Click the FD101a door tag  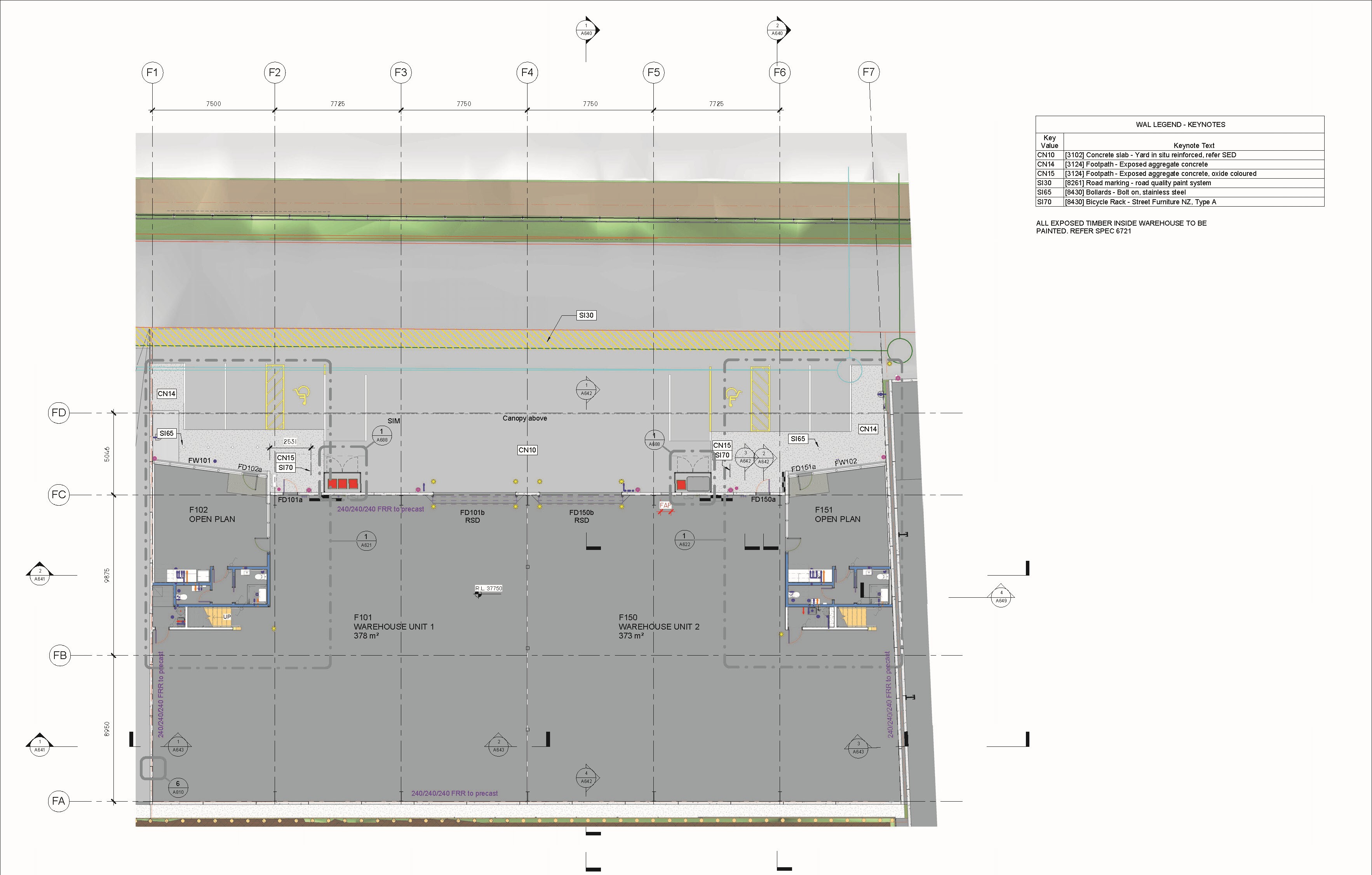tap(290, 500)
